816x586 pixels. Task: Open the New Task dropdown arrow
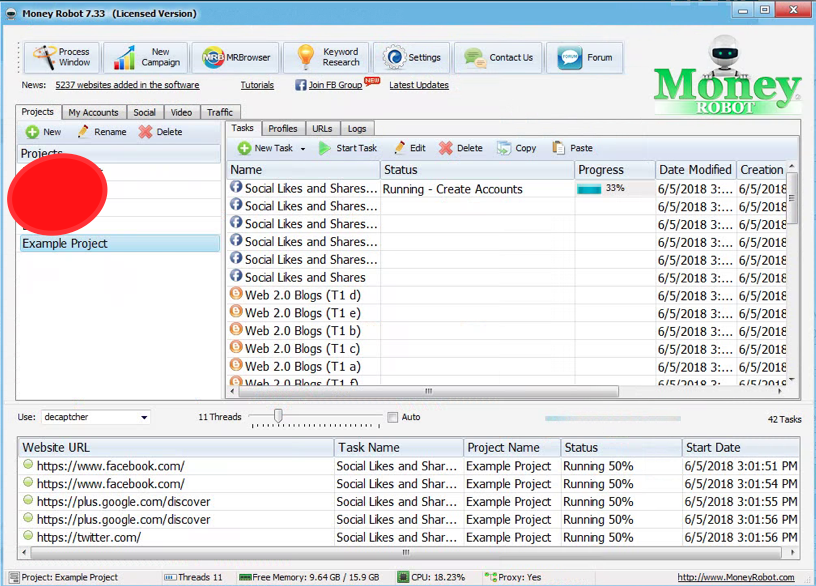[x=303, y=149]
